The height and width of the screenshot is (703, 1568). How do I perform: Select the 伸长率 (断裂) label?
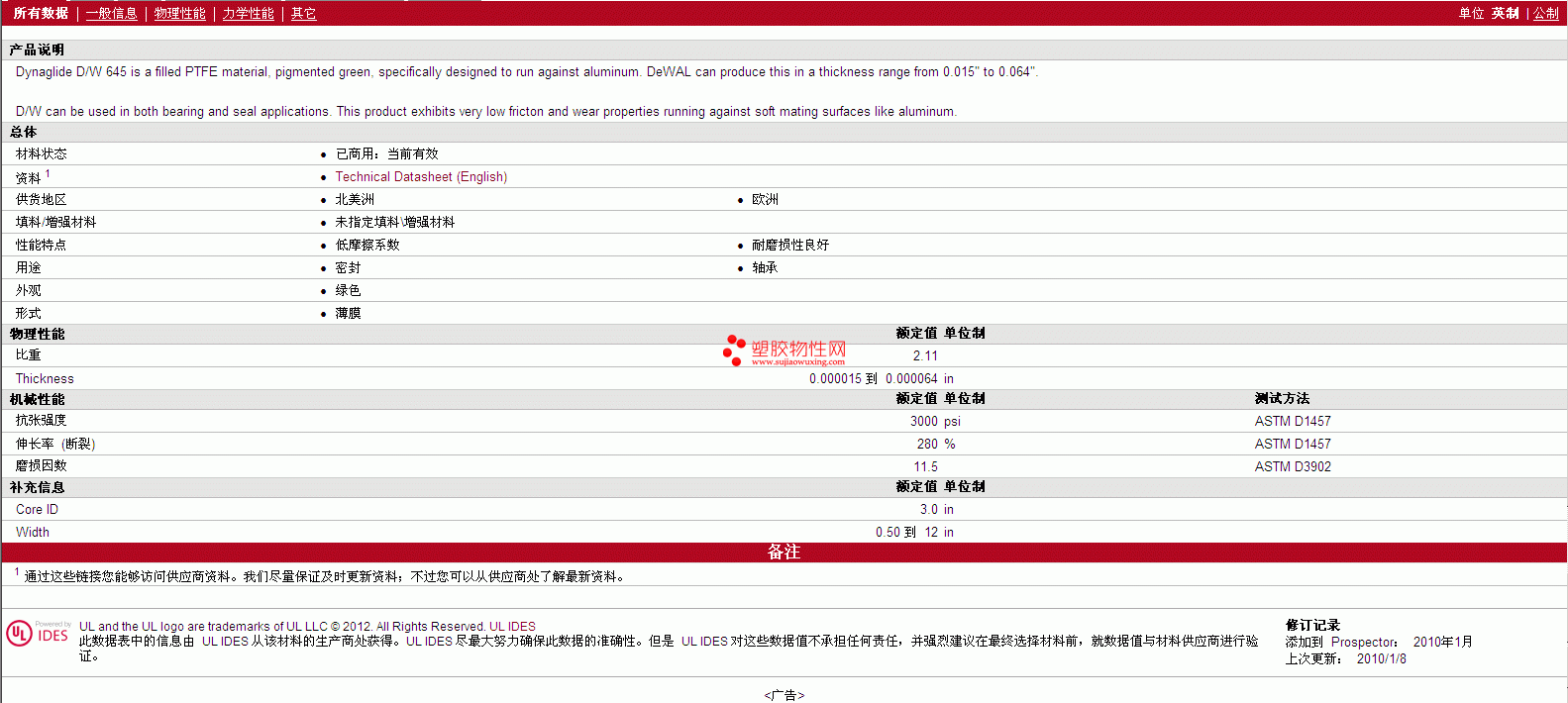click(55, 444)
